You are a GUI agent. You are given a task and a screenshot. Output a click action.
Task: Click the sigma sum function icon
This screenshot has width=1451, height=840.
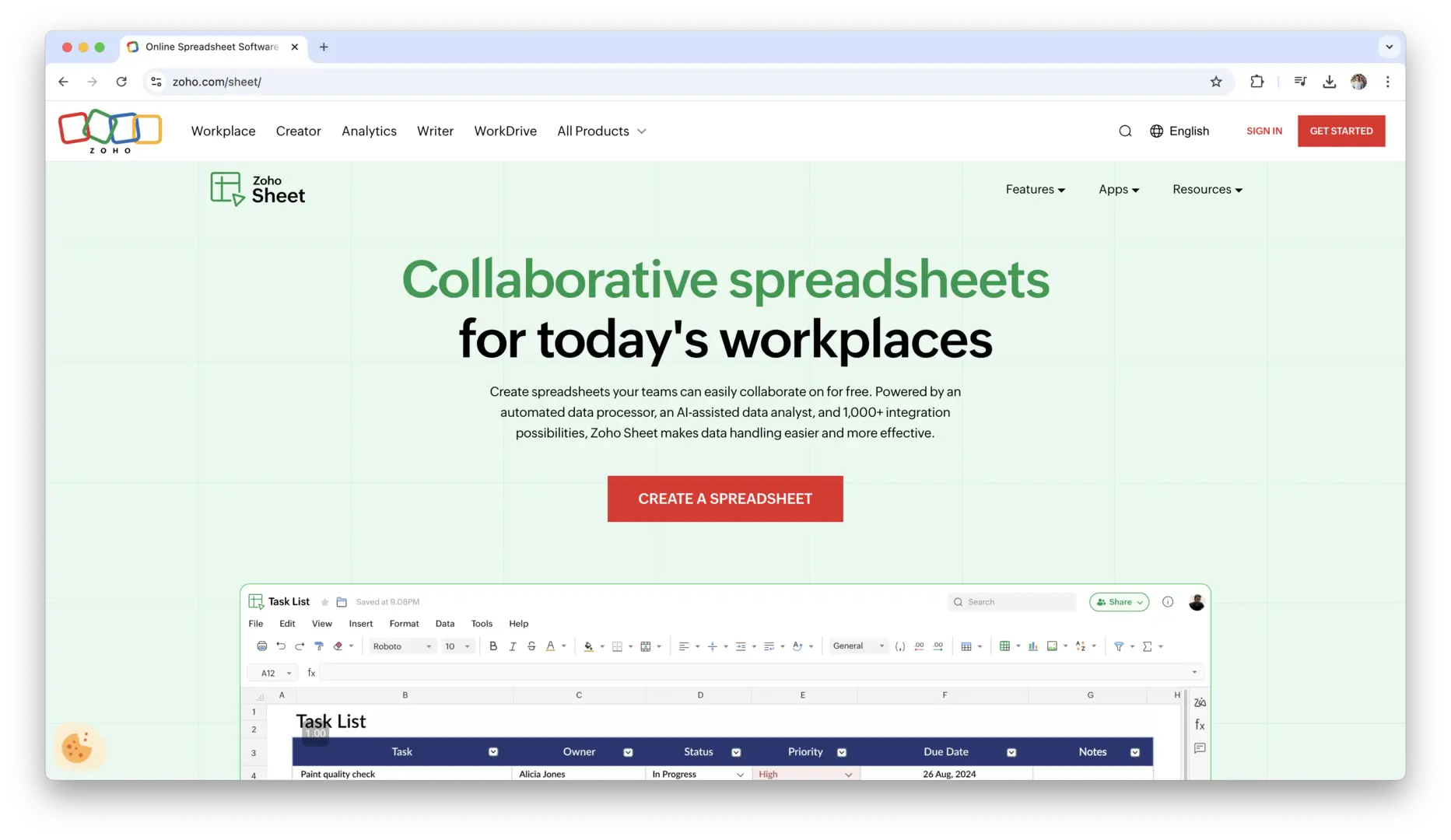tap(1147, 646)
